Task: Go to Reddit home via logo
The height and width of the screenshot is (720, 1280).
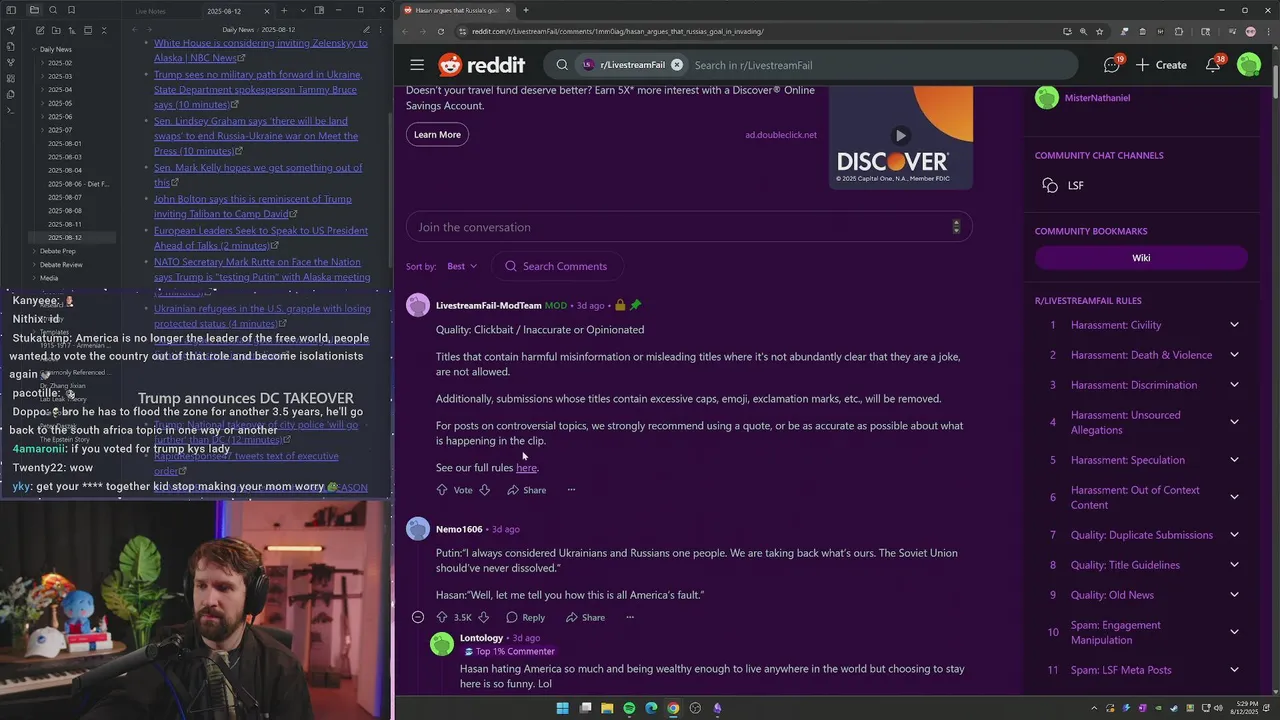Action: click(481, 65)
